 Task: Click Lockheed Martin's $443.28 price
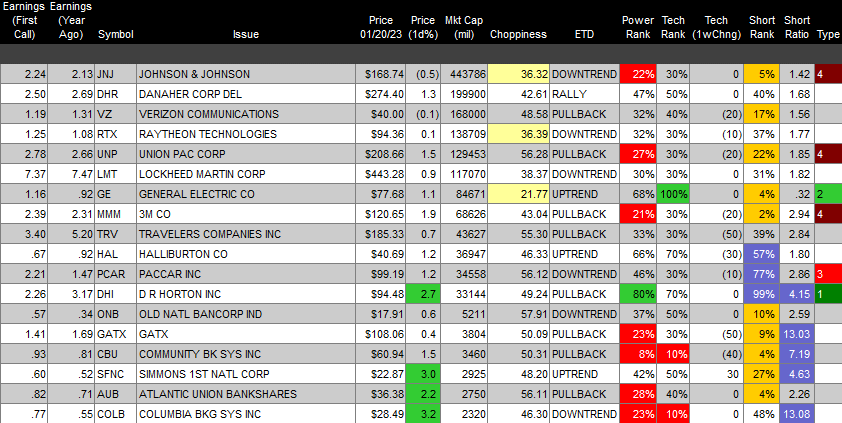[x=381, y=174]
